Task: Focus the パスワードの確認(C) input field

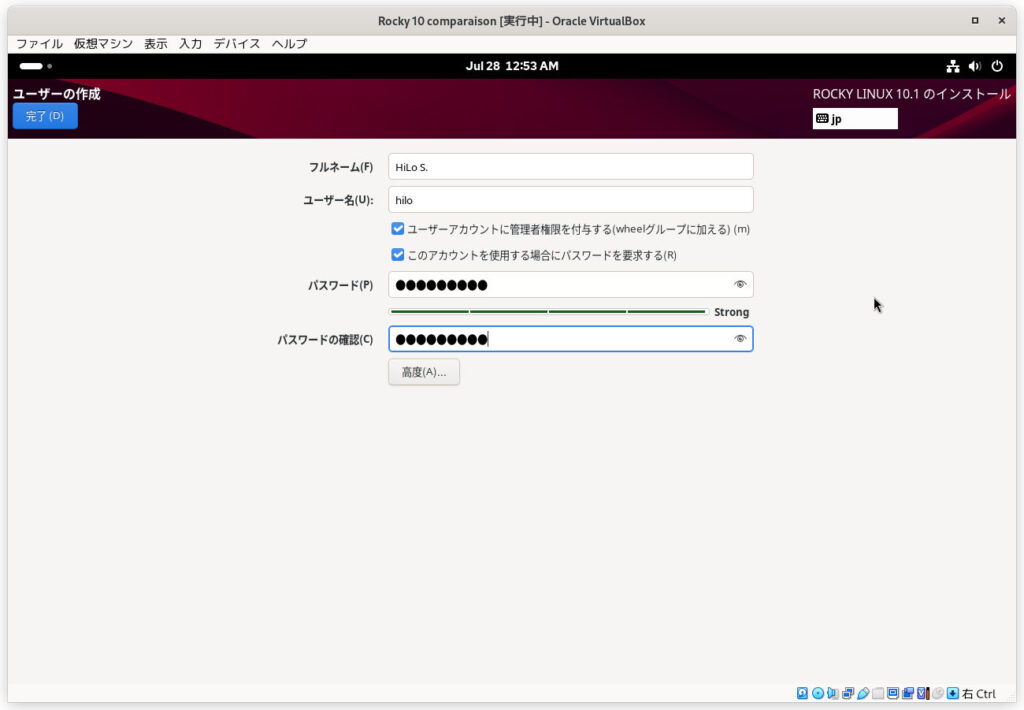Action: click(571, 339)
